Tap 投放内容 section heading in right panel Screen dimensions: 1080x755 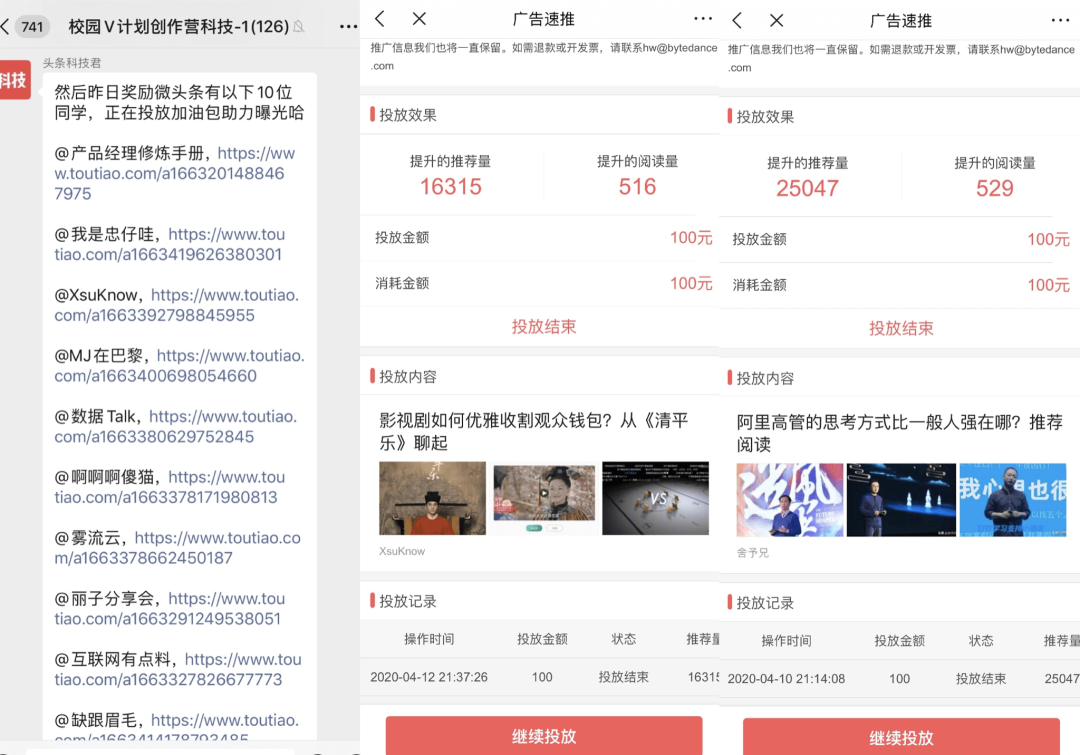[x=765, y=378]
